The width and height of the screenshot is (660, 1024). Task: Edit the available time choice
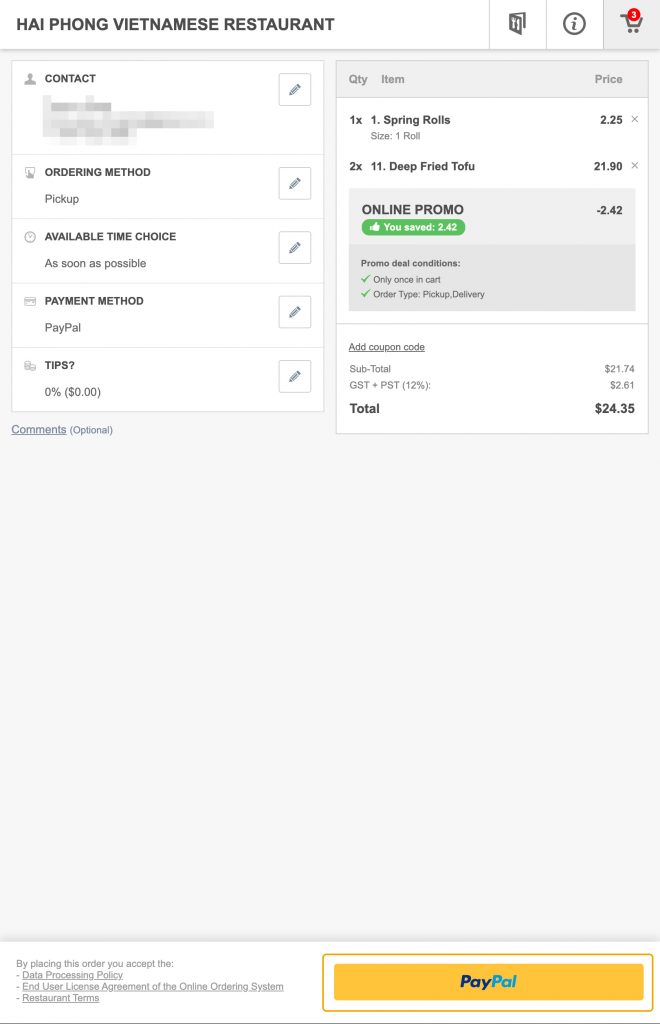tap(294, 248)
